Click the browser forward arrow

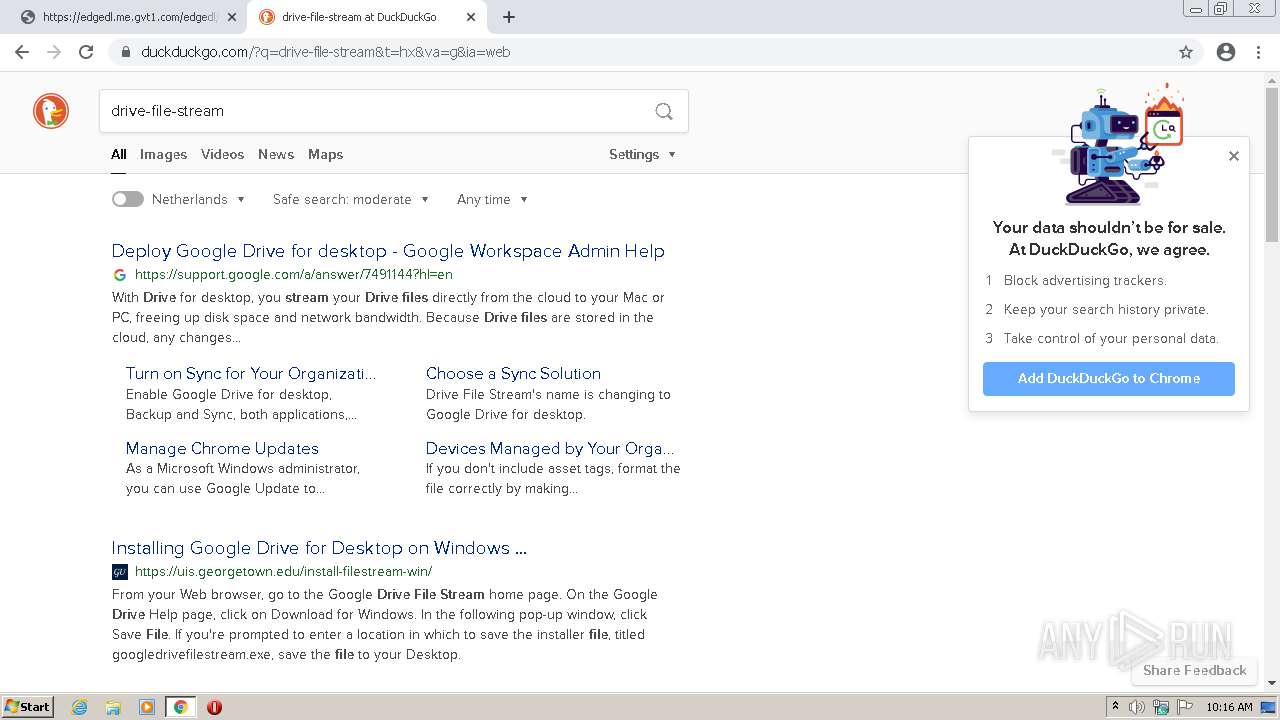(x=54, y=52)
